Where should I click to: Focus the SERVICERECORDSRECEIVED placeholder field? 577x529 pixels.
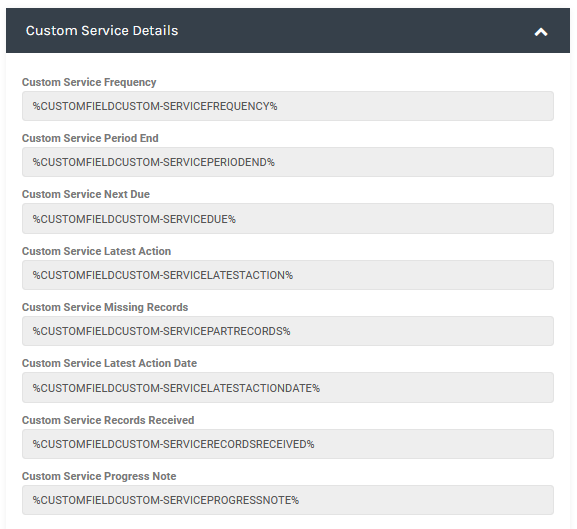coord(288,444)
